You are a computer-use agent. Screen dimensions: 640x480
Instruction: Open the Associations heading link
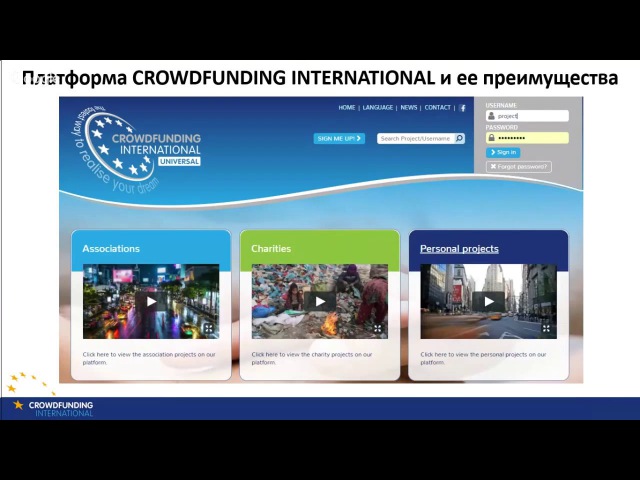[111, 249]
